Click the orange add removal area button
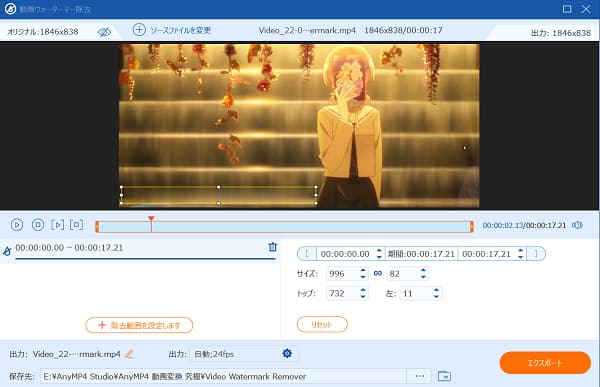The image size is (600, 387). (x=139, y=325)
